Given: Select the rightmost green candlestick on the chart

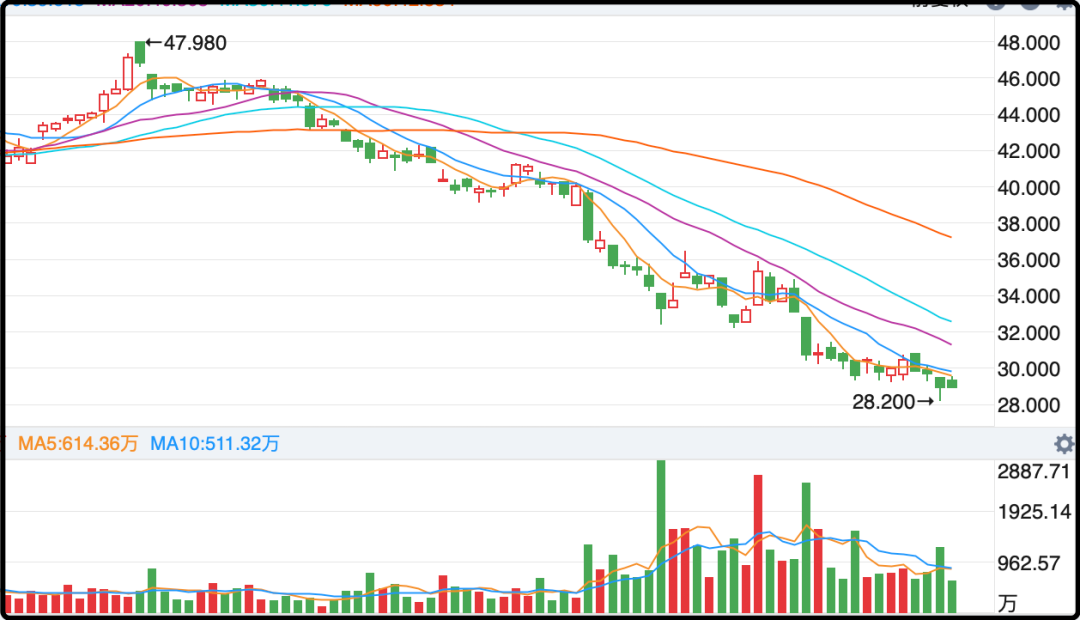Looking at the screenshot, I should [951, 384].
